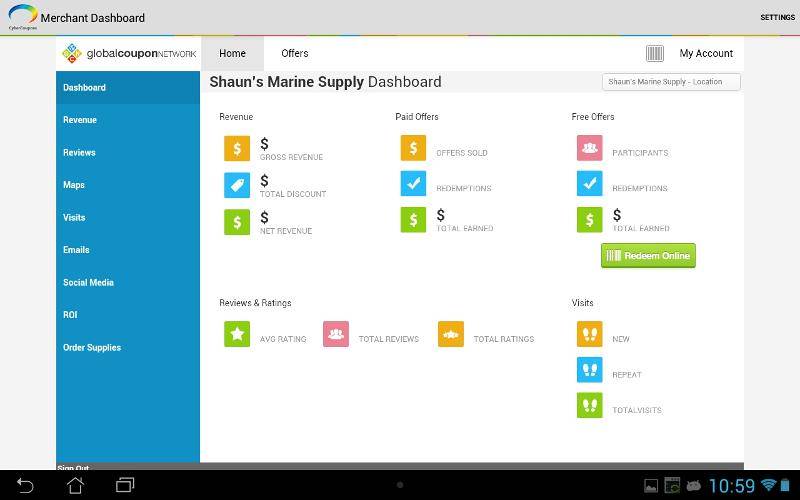Click the AVG RATING label

[x=283, y=339]
